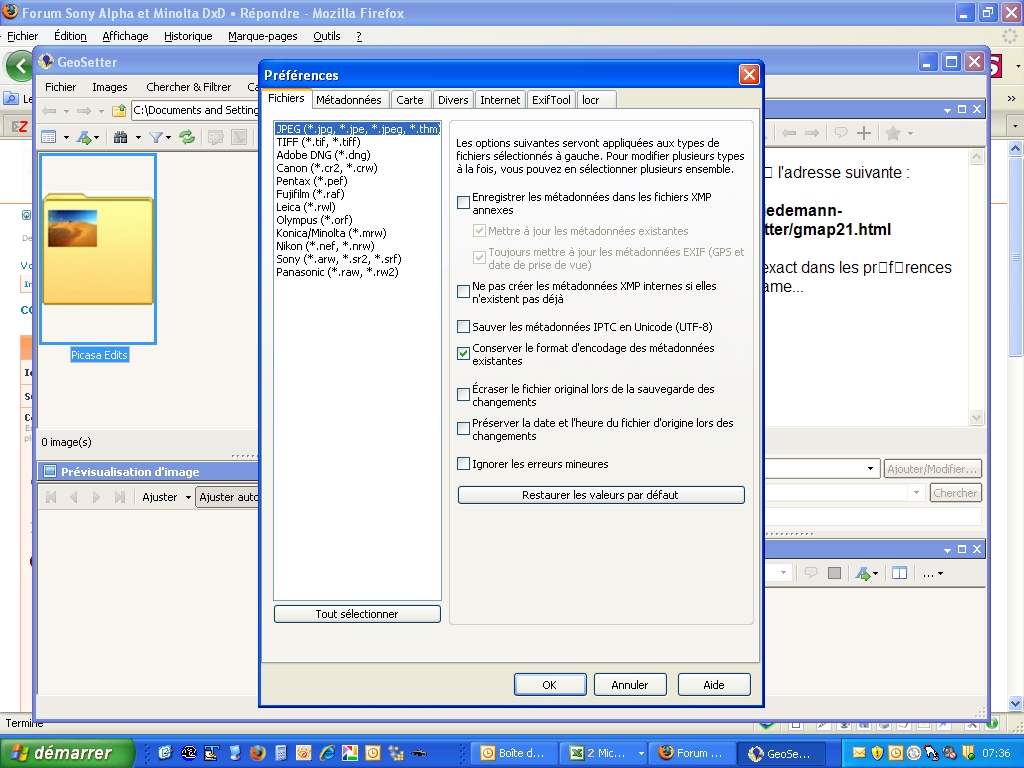1024x768 pixels.
Task: Open Firefox 'Marque-pages' menu
Action: [x=263, y=36]
